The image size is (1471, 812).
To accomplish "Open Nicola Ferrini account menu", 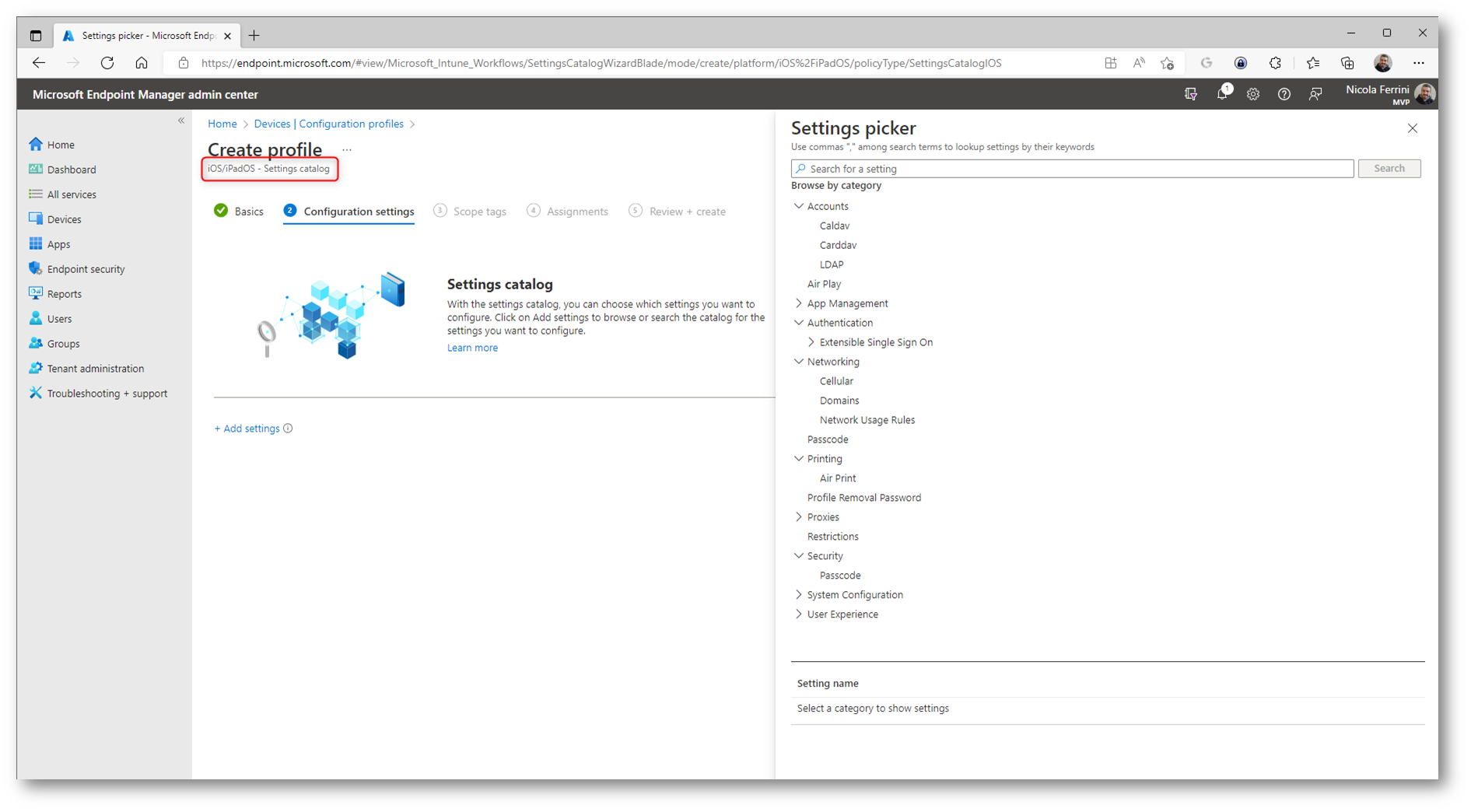I will click(1389, 94).
